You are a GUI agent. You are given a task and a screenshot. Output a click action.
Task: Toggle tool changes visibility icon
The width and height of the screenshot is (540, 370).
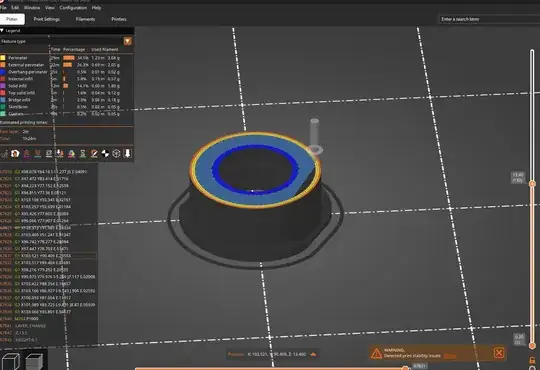coord(60,154)
